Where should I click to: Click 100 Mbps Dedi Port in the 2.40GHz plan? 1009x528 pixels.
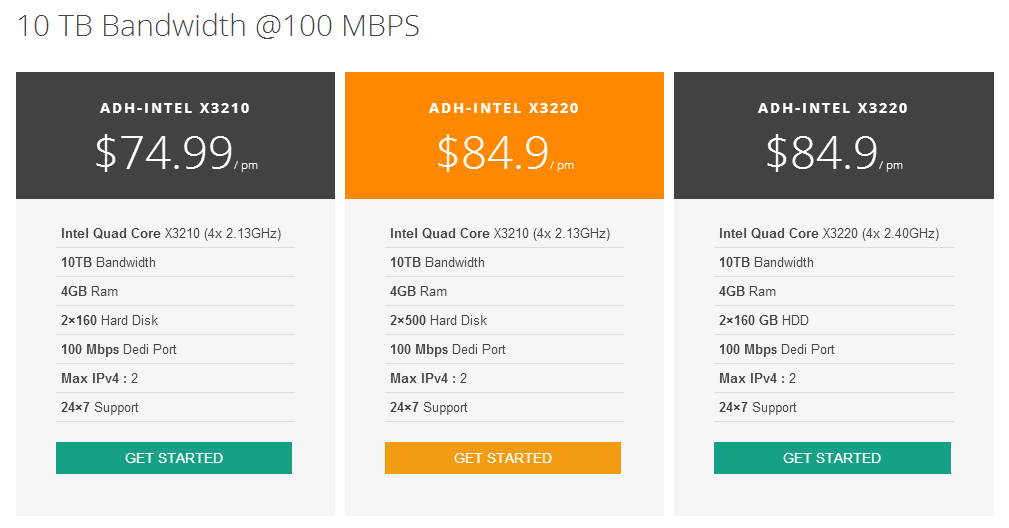tap(777, 349)
